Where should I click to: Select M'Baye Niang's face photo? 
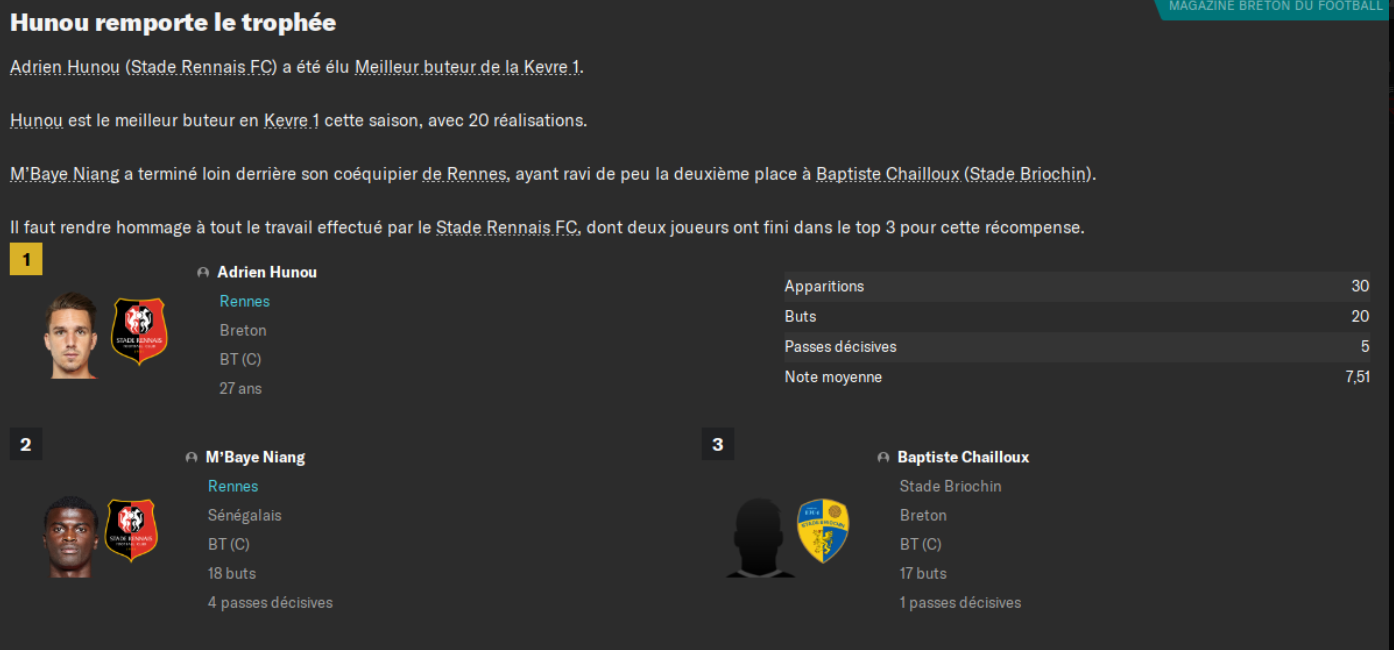[x=70, y=536]
